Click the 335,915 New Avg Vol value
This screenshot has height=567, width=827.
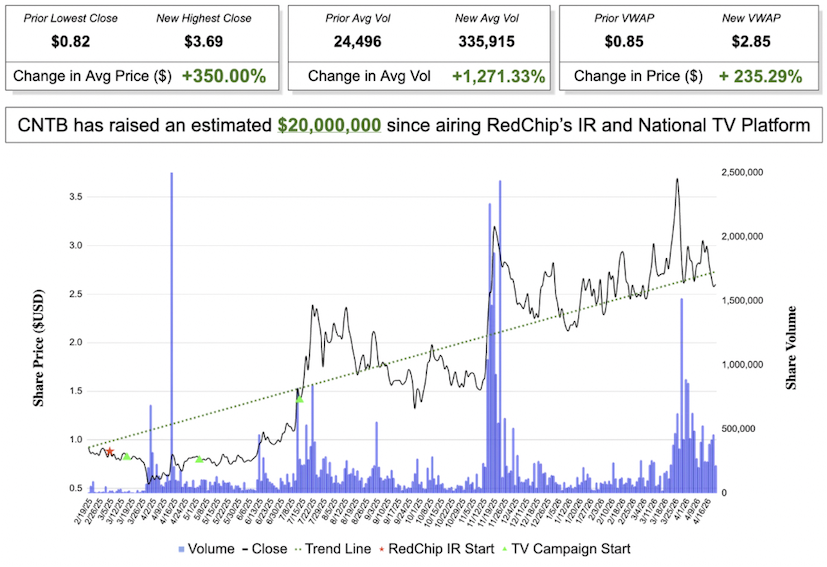[x=486, y=42]
